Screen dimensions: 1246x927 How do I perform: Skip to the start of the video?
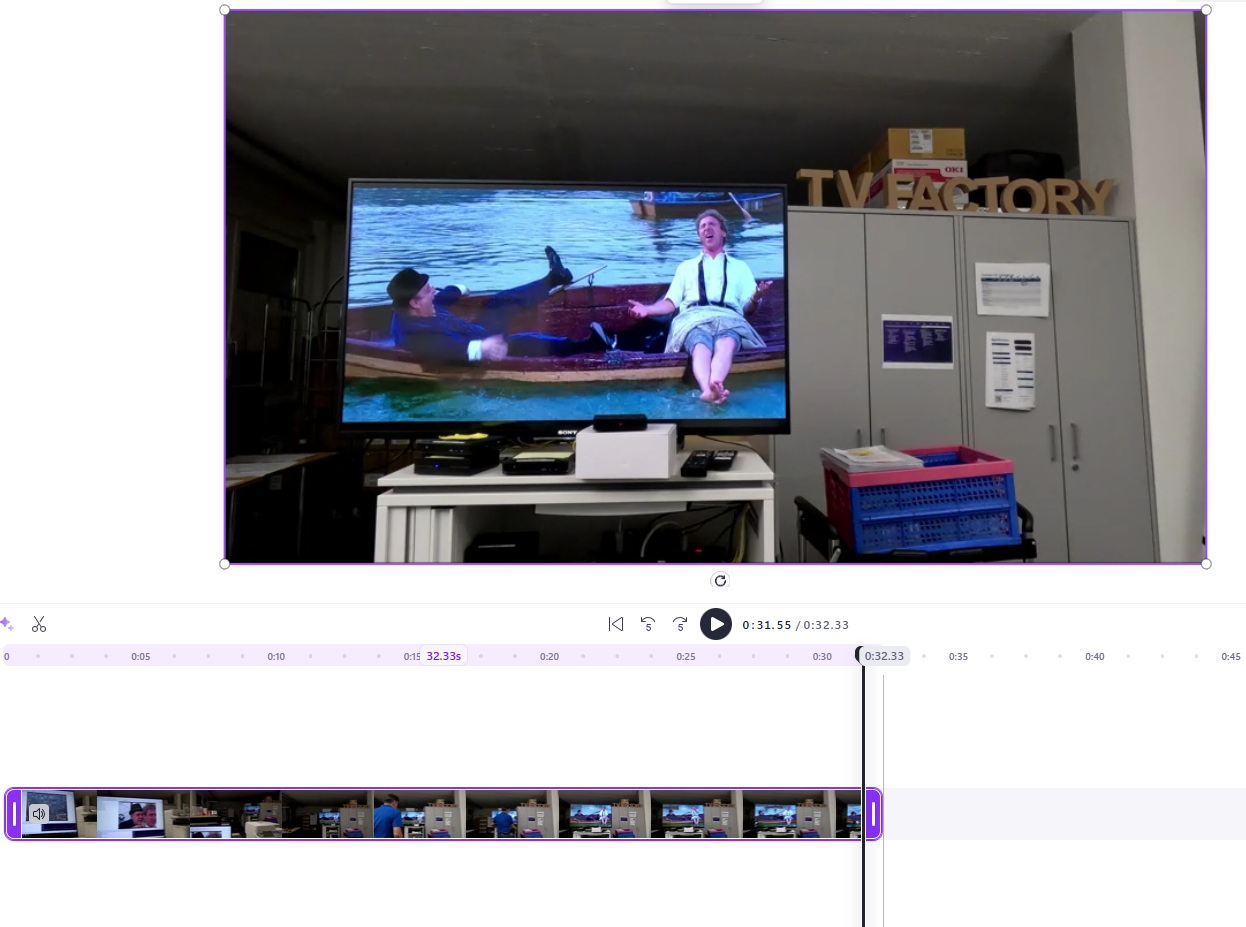pos(616,624)
